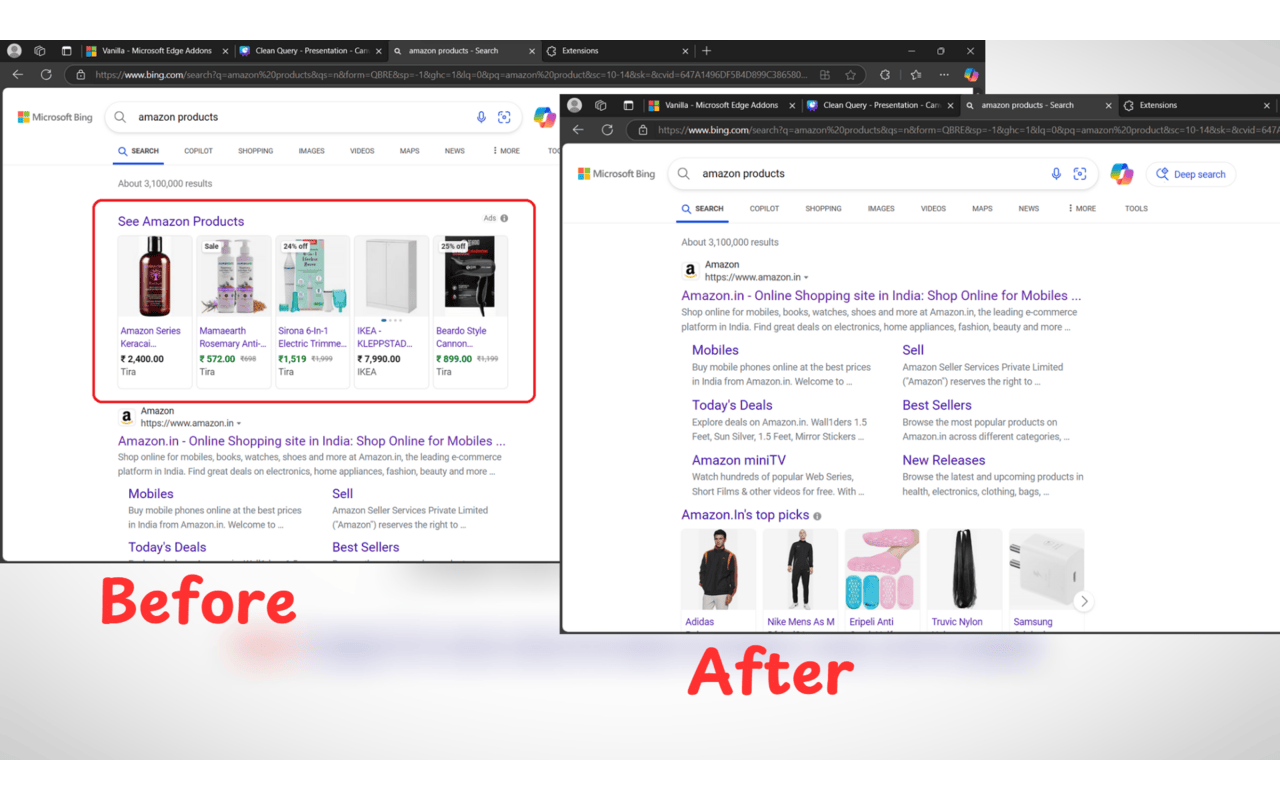Open Best Sellers link in After window

[937, 405]
